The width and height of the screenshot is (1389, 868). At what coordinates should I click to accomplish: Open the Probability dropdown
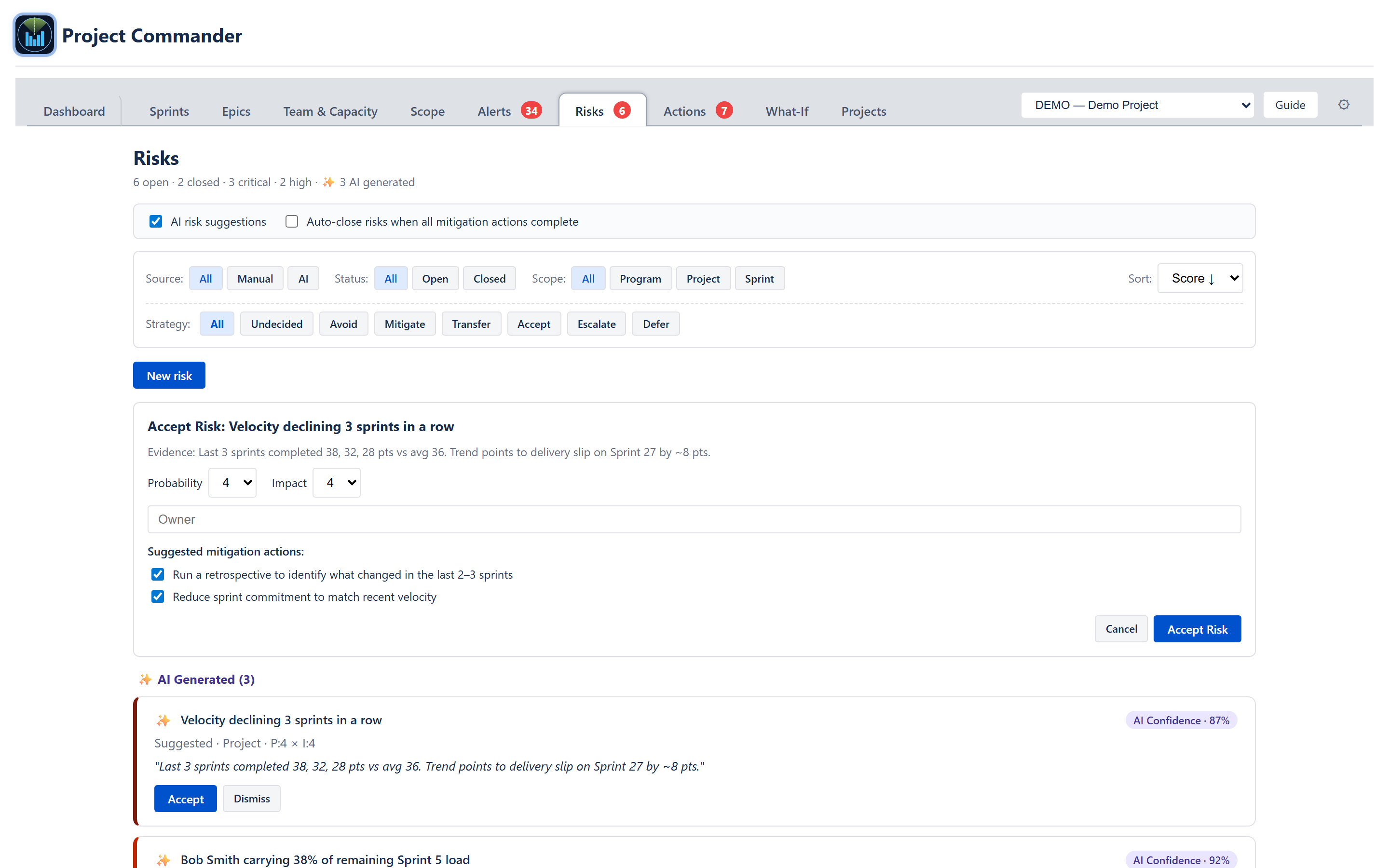point(232,483)
